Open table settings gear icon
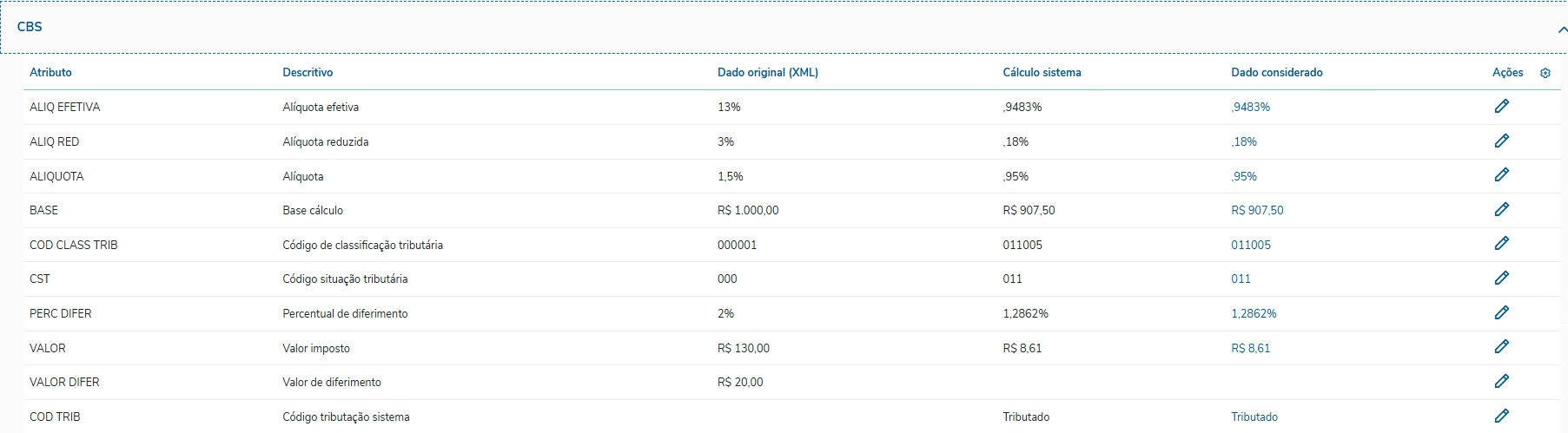This screenshot has width=1568, height=433. [1545, 73]
